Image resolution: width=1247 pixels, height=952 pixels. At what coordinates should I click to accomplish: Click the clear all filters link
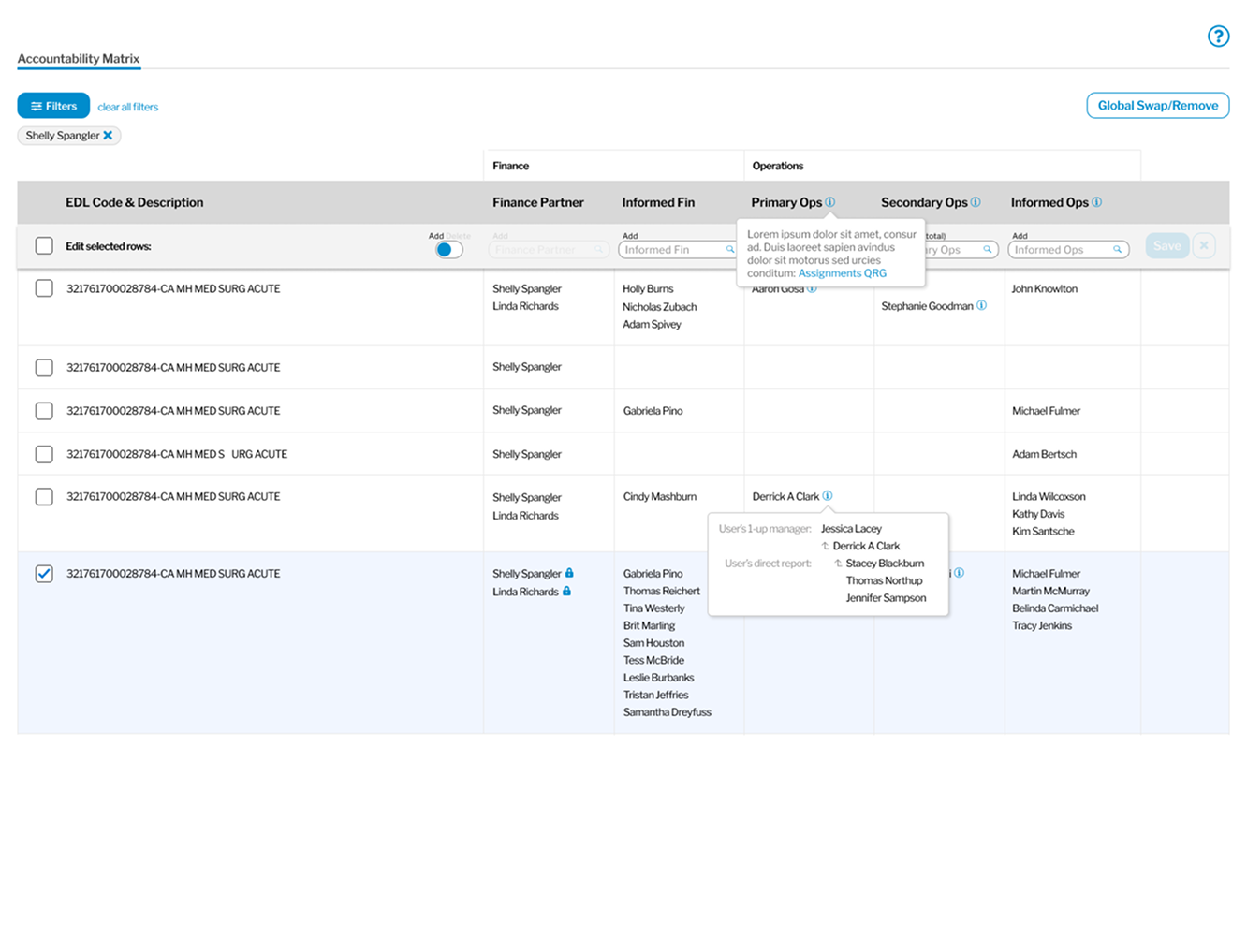point(128,107)
